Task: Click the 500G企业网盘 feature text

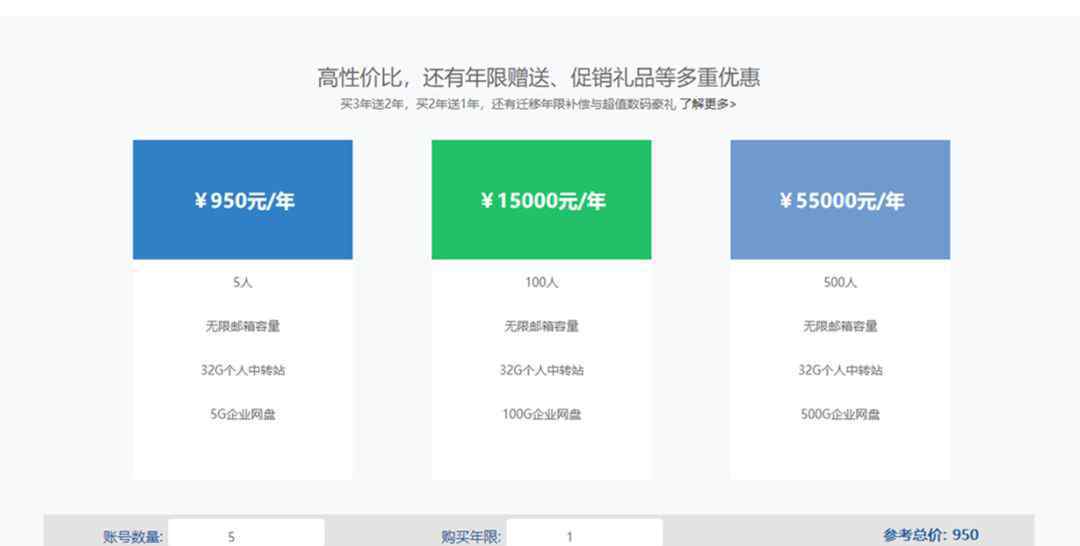Action: (x=840, y=414)
